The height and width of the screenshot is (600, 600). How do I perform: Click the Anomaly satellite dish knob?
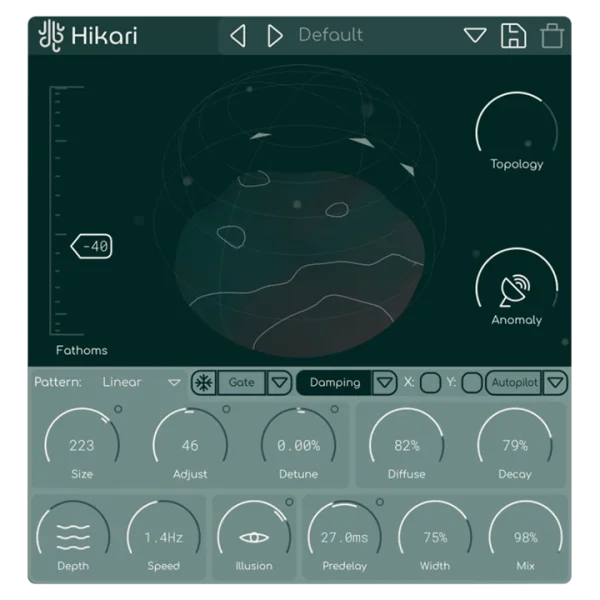coord(516,287)
